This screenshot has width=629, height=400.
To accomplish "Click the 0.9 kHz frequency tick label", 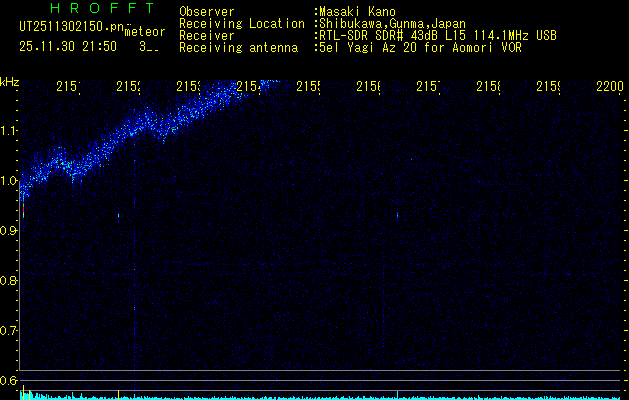I will coord(9,231).
